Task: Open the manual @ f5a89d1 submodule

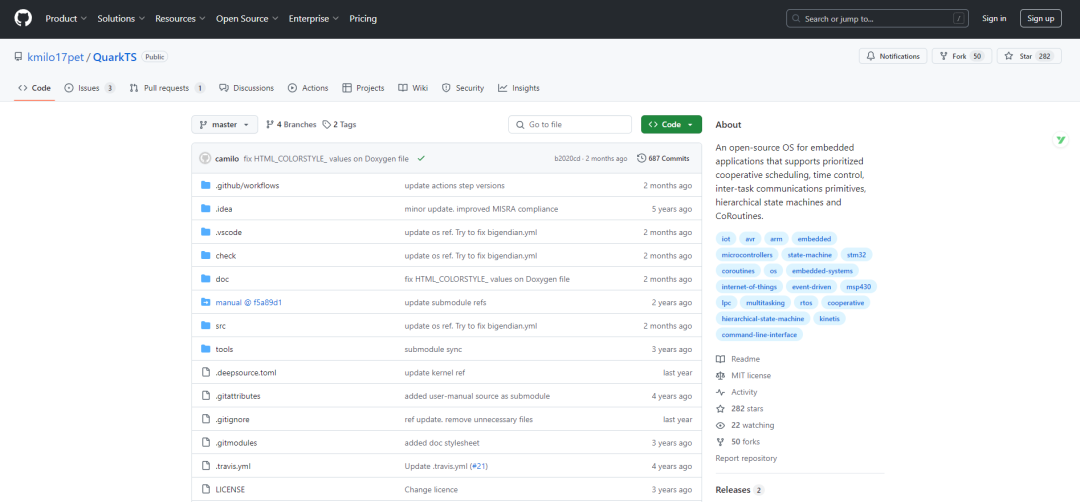Action: coord(249,302)
